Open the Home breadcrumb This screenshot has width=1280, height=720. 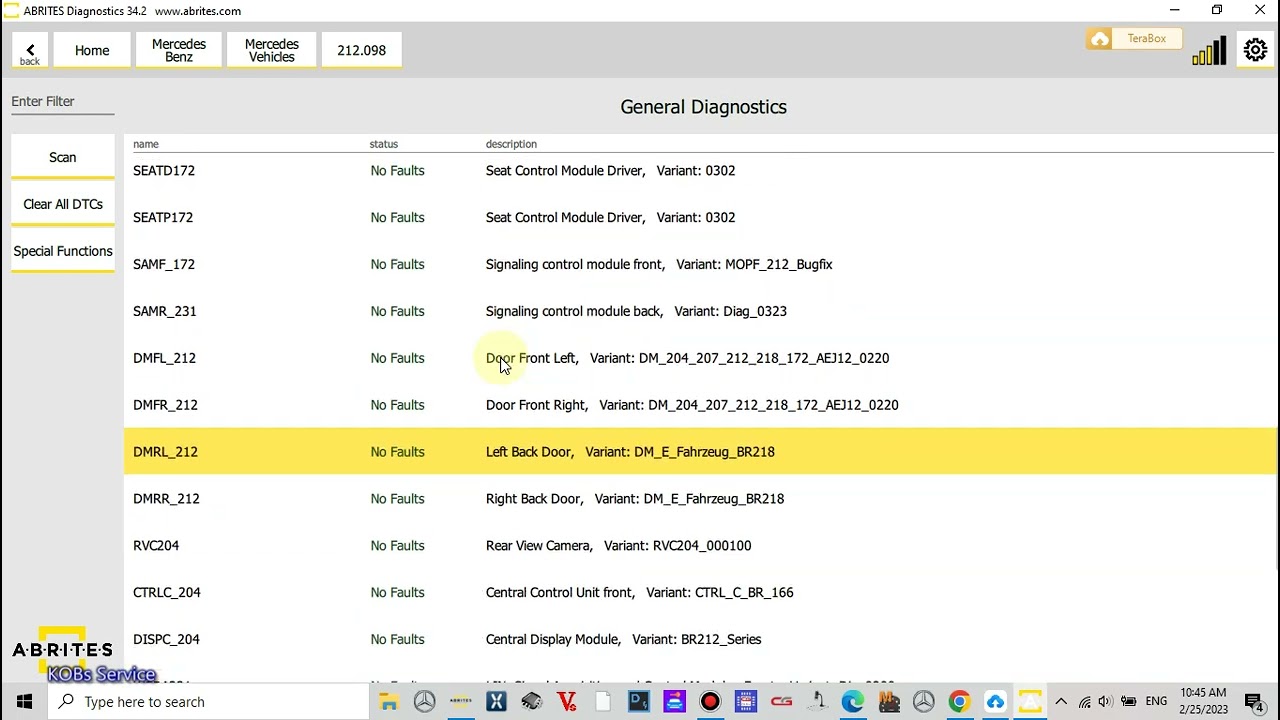point(92,51)
